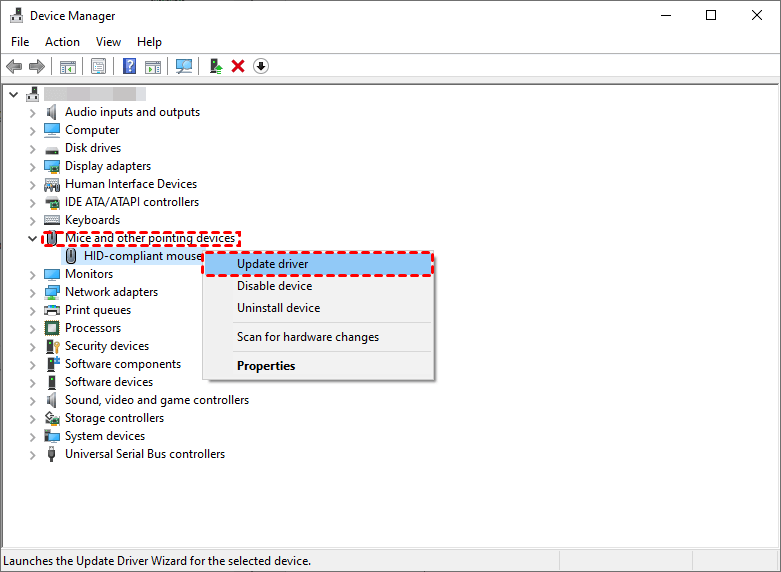The height and width of the screenshot is (572, 781).
Task: Select the System devices label
Action: coord(105,436)
